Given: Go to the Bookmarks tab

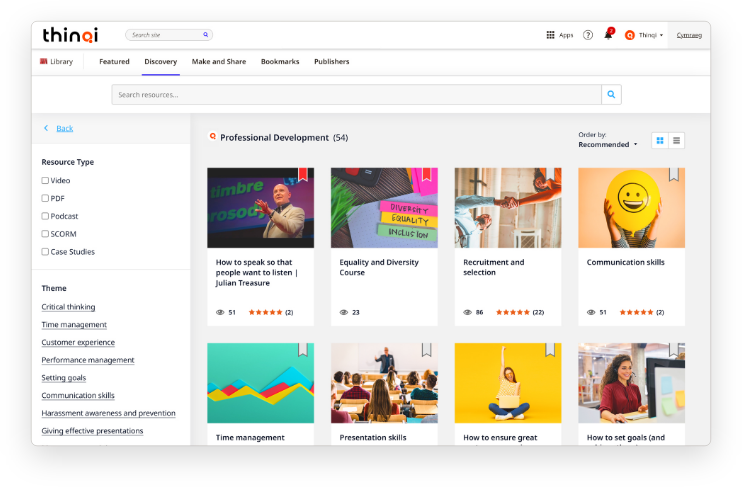Looking at the screenshot, I should 280,62.
